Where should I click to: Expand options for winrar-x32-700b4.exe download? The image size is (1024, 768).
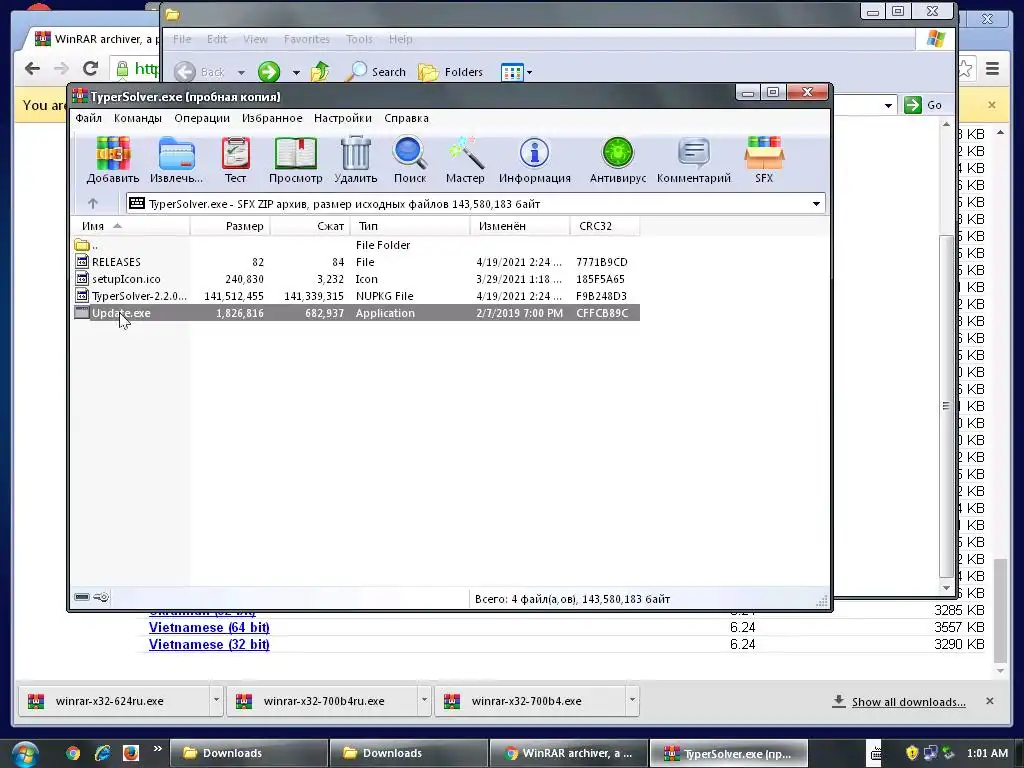point(632,700)
